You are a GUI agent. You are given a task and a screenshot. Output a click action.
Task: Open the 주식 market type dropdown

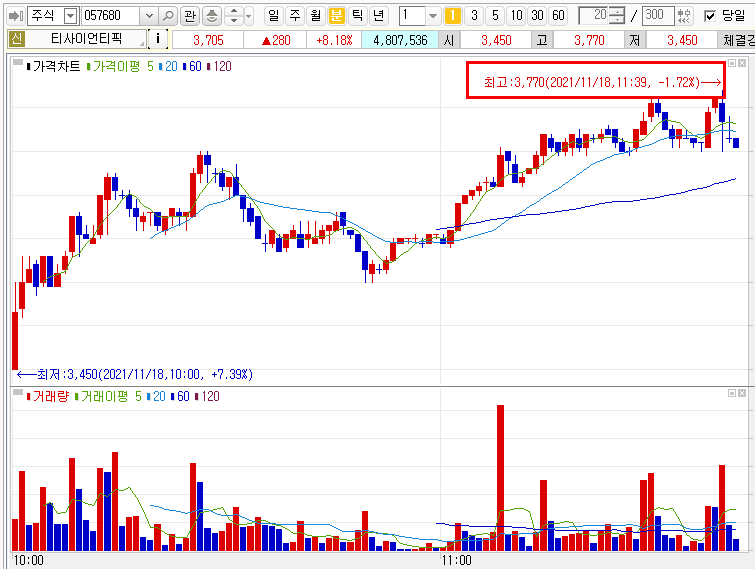point(71,16)
